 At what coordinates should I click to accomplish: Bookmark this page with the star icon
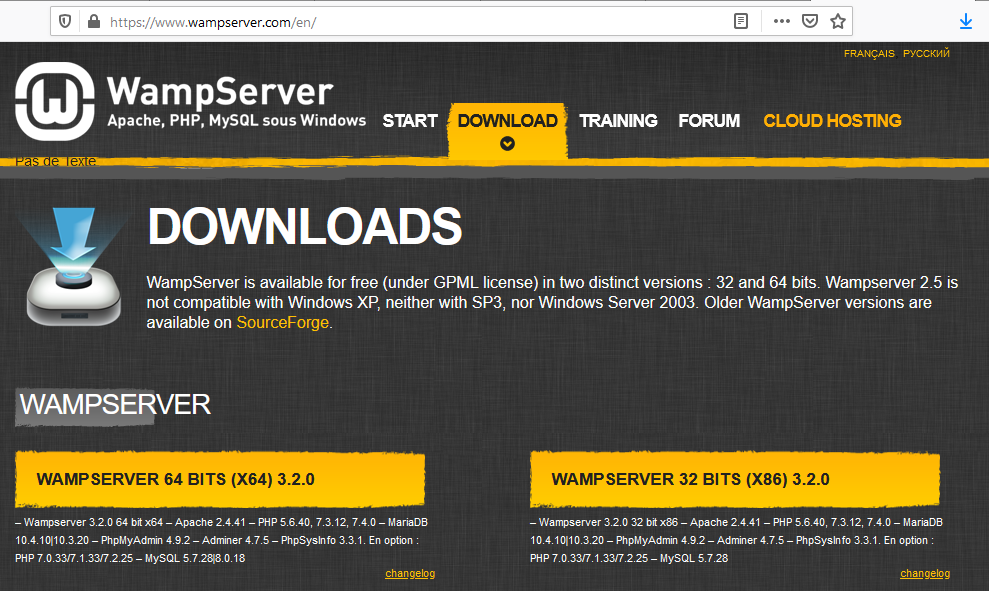pyautogui.click(x=838, y=21)
